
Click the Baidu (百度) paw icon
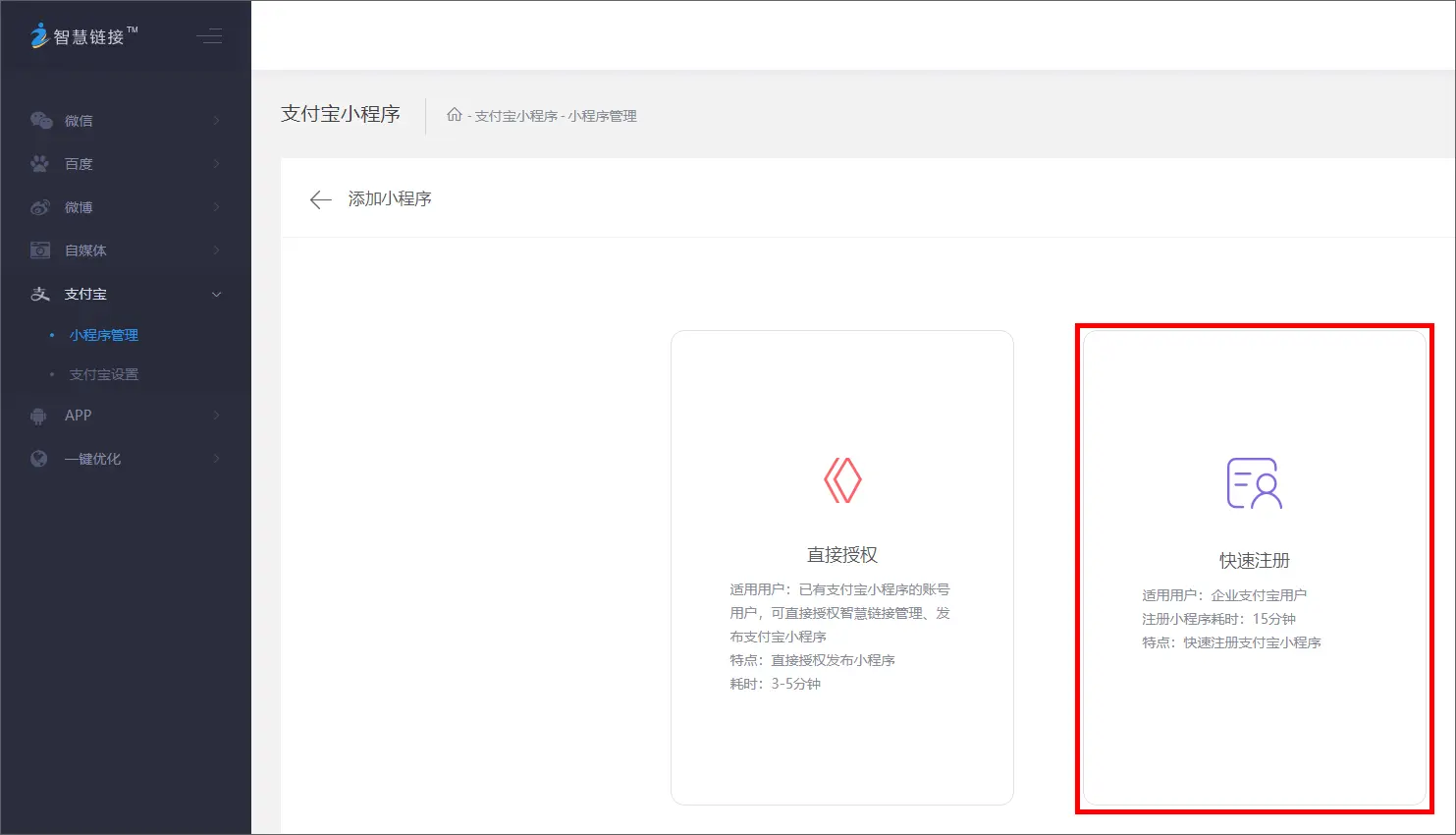point(40,164)
